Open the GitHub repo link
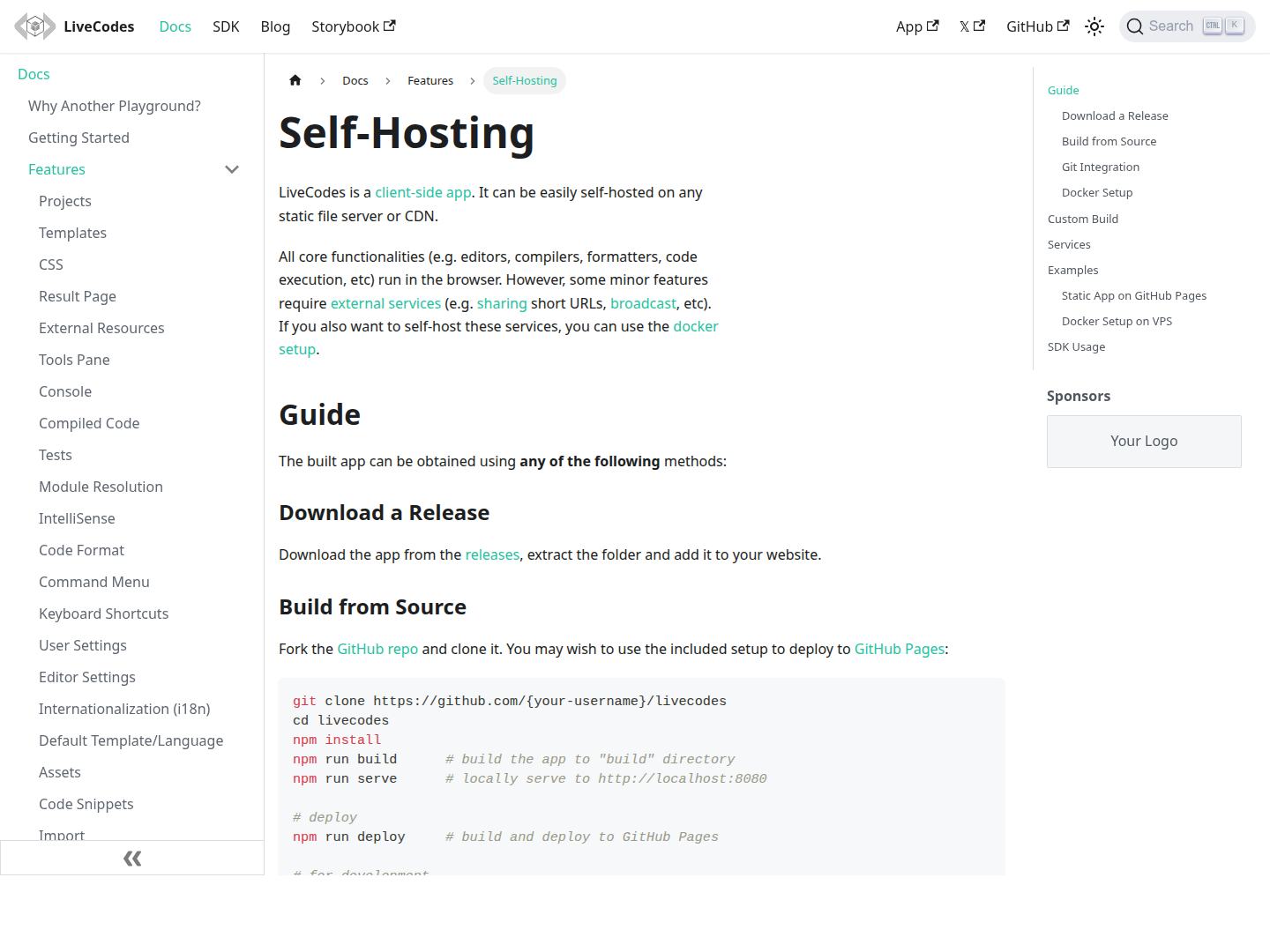The width and height of the screenshot is (1270, 952). (x=377, y=649)
